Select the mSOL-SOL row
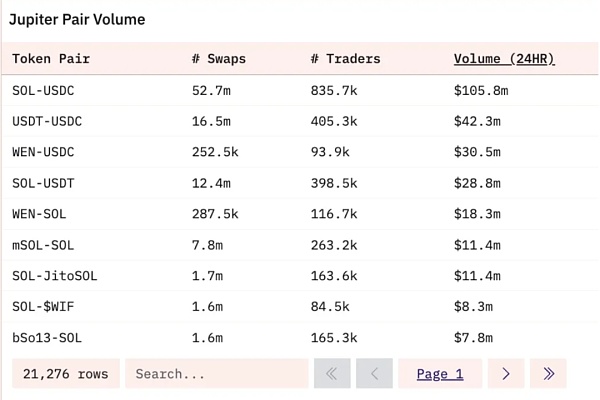The width and height of the screenshot is (600, 400). click(43, 245)
